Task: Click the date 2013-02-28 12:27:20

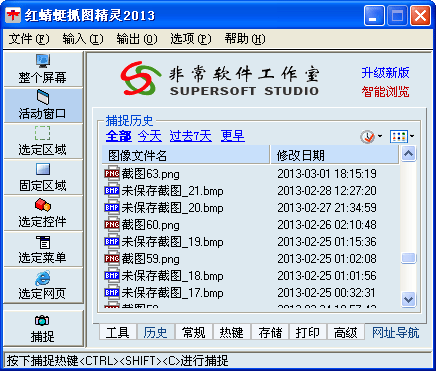Action: (327, 191)
